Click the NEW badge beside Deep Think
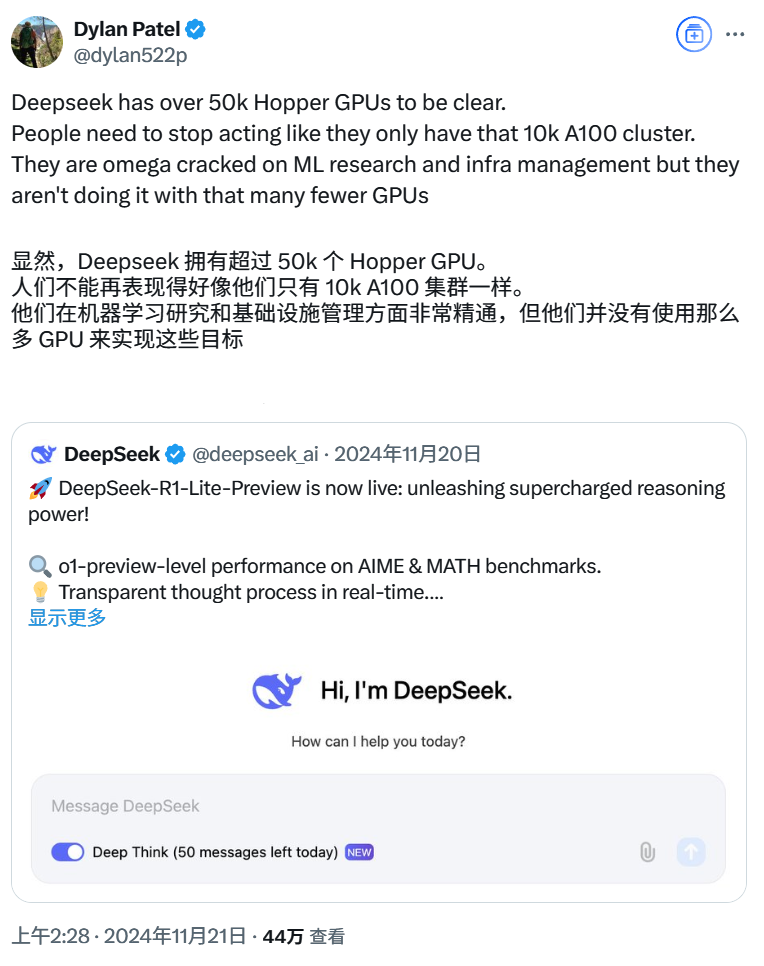The height and width of the screenshot is (966, 764). coord(359,852)
